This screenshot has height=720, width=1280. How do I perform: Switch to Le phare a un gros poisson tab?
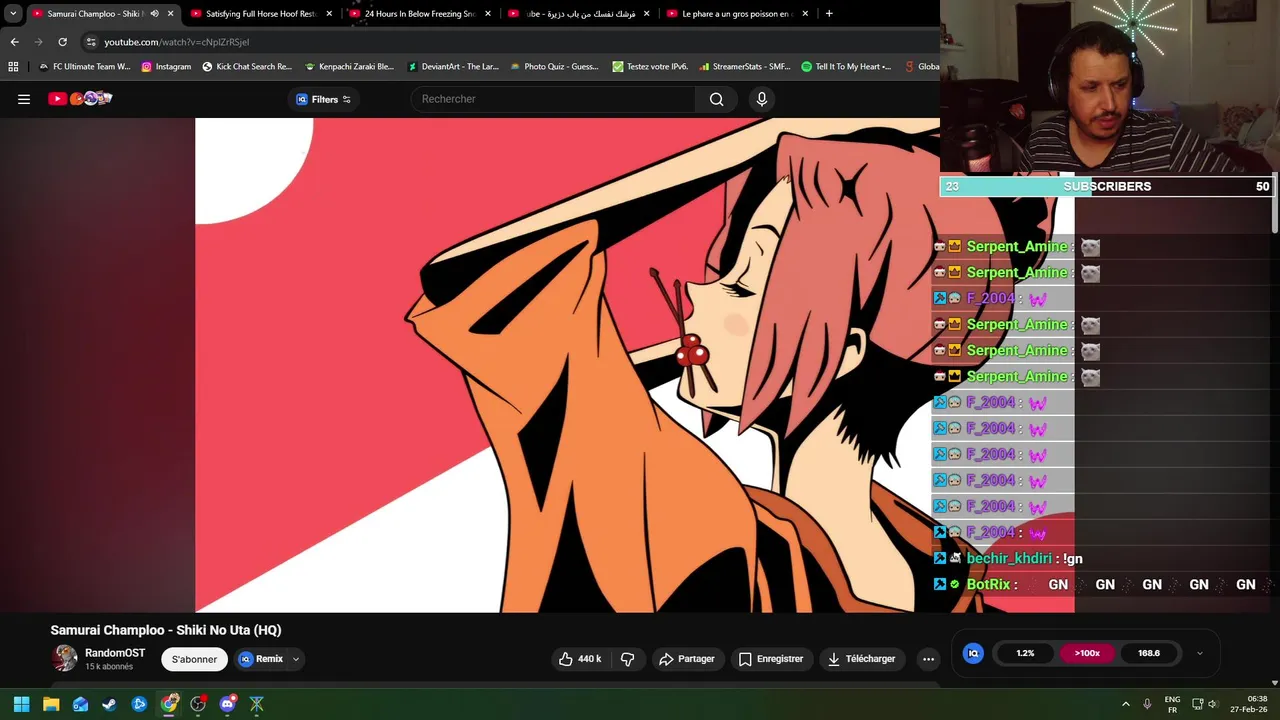[x=737, y=14]
